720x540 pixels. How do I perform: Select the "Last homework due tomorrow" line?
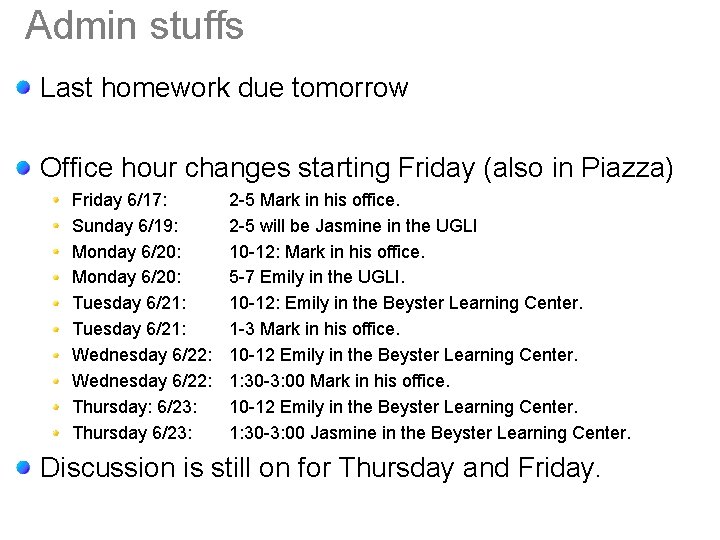tap(224, 88)
